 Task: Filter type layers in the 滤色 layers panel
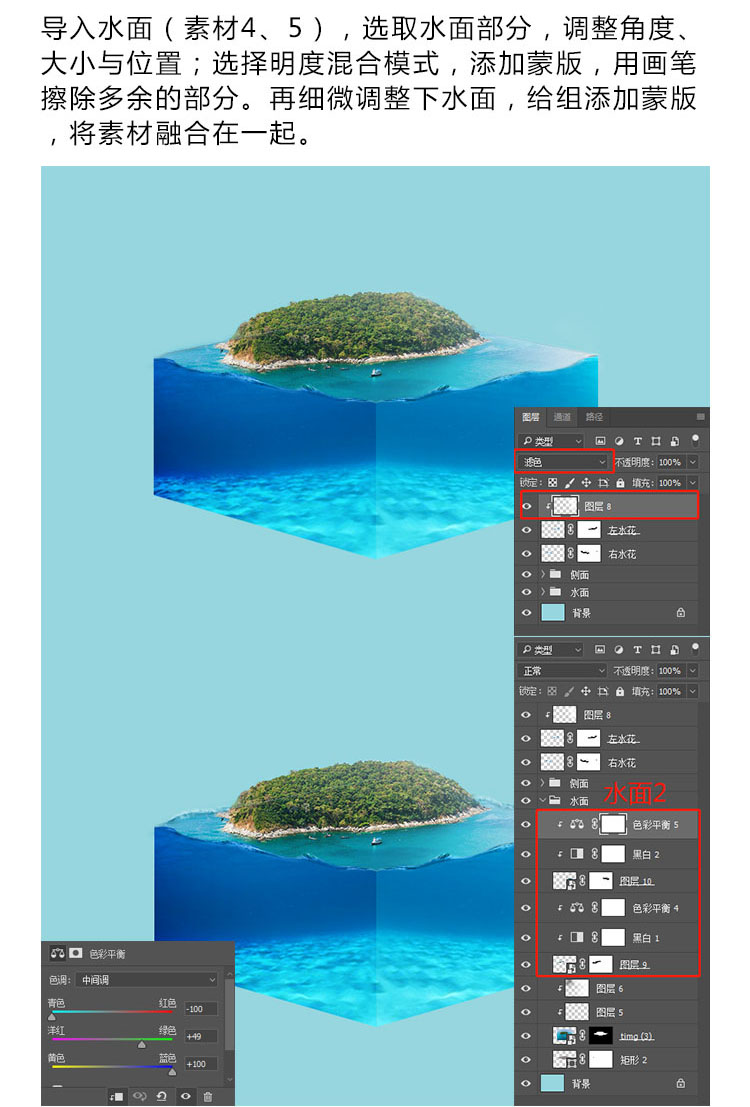(637, 441)
